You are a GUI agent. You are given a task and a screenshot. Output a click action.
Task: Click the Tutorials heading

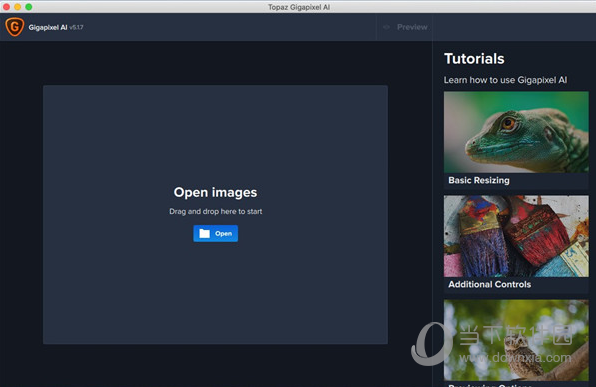[474, 59]
